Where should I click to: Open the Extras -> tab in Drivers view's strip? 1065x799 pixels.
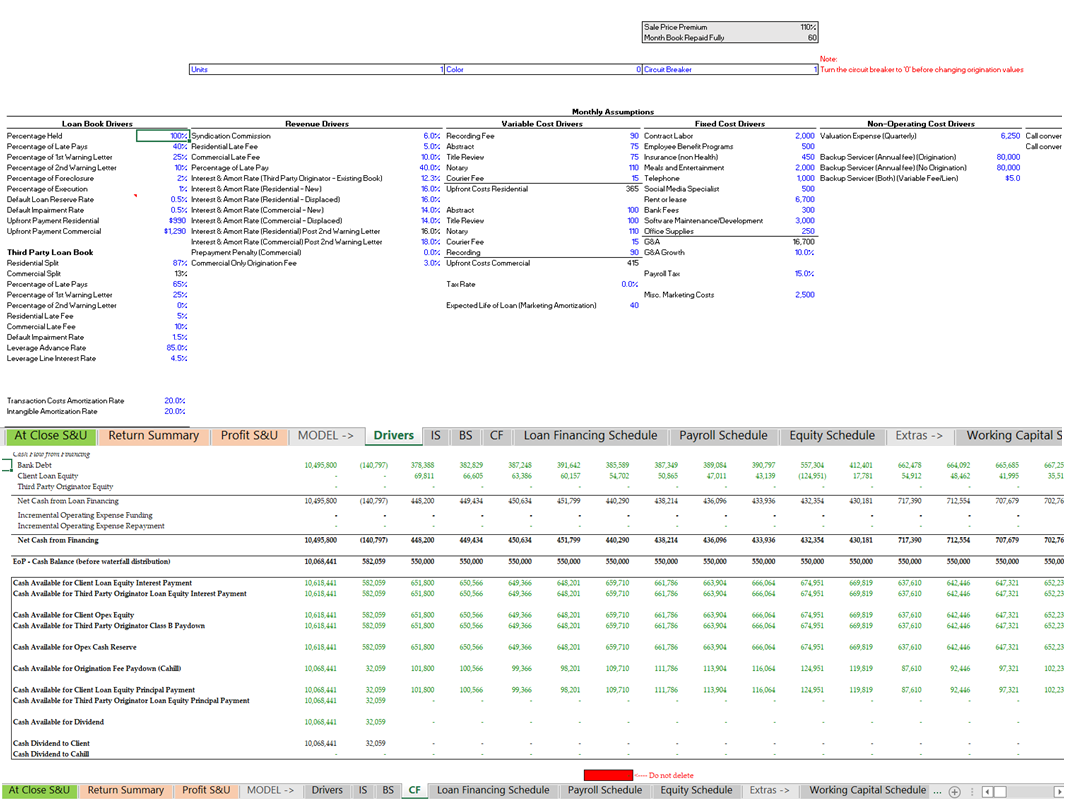919,436
